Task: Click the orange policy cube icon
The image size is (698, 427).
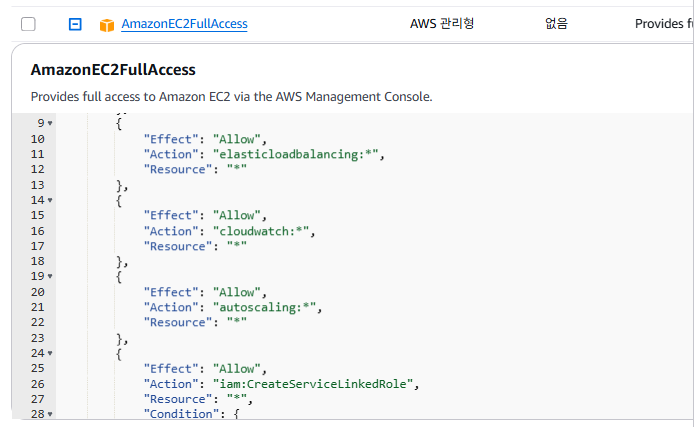Action: tap(107, 25)
